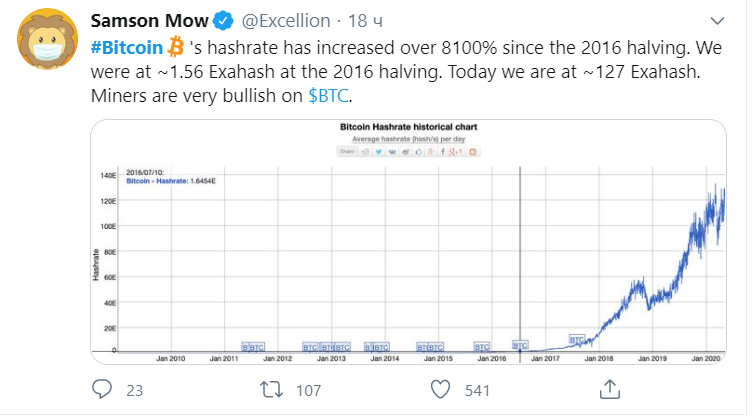Click the Samson Mow display name

[x=150, y=20]
